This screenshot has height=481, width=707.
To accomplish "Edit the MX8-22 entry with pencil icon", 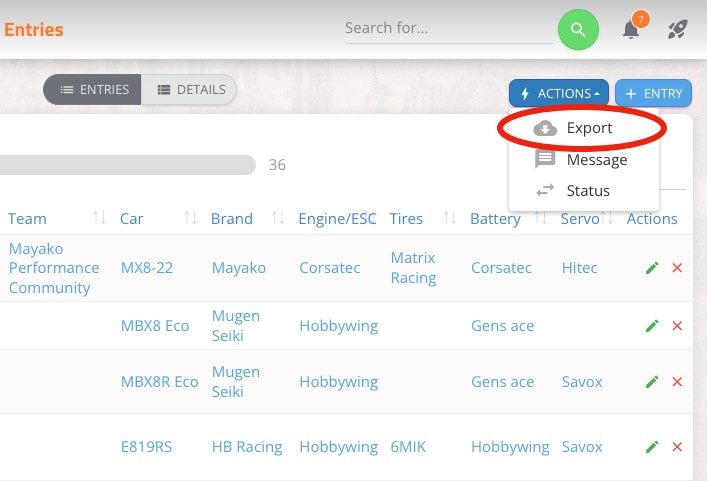I will pos(652,268).
